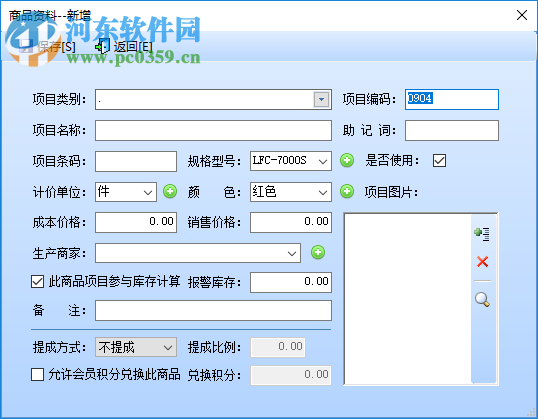
Task: Add a new 规格型号 with green plus
Action: click(347, 160)
